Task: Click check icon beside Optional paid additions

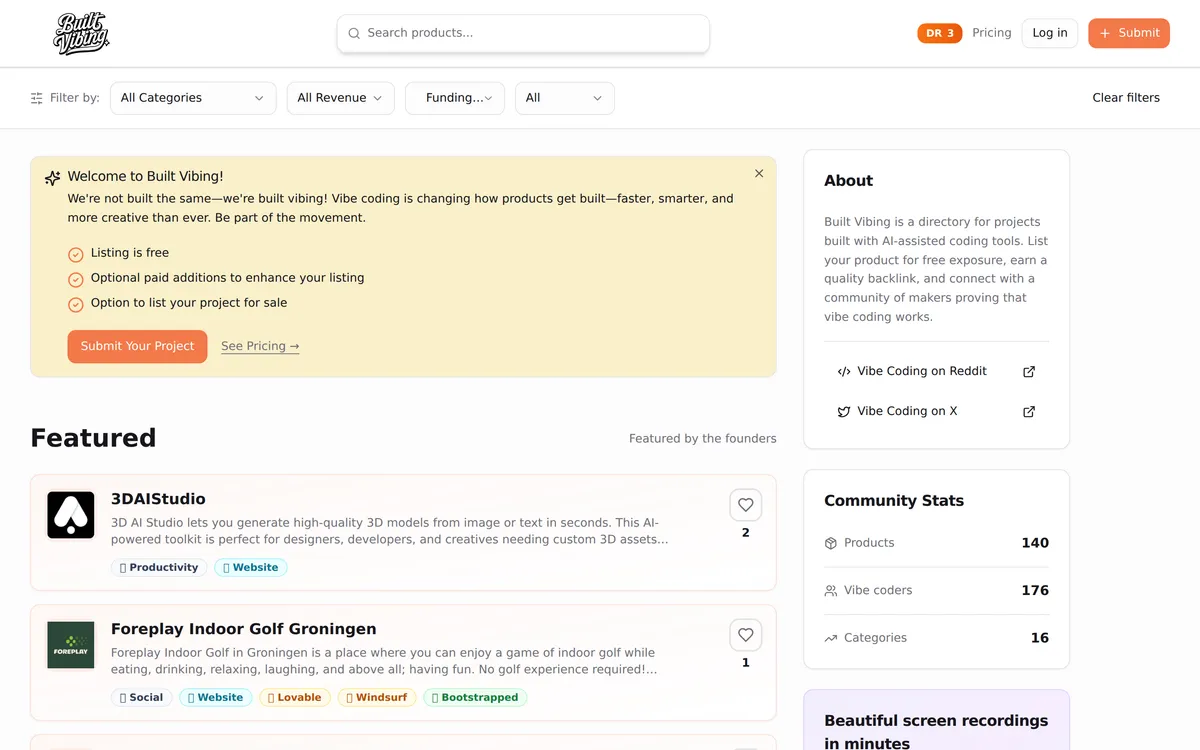Action: 76,279
